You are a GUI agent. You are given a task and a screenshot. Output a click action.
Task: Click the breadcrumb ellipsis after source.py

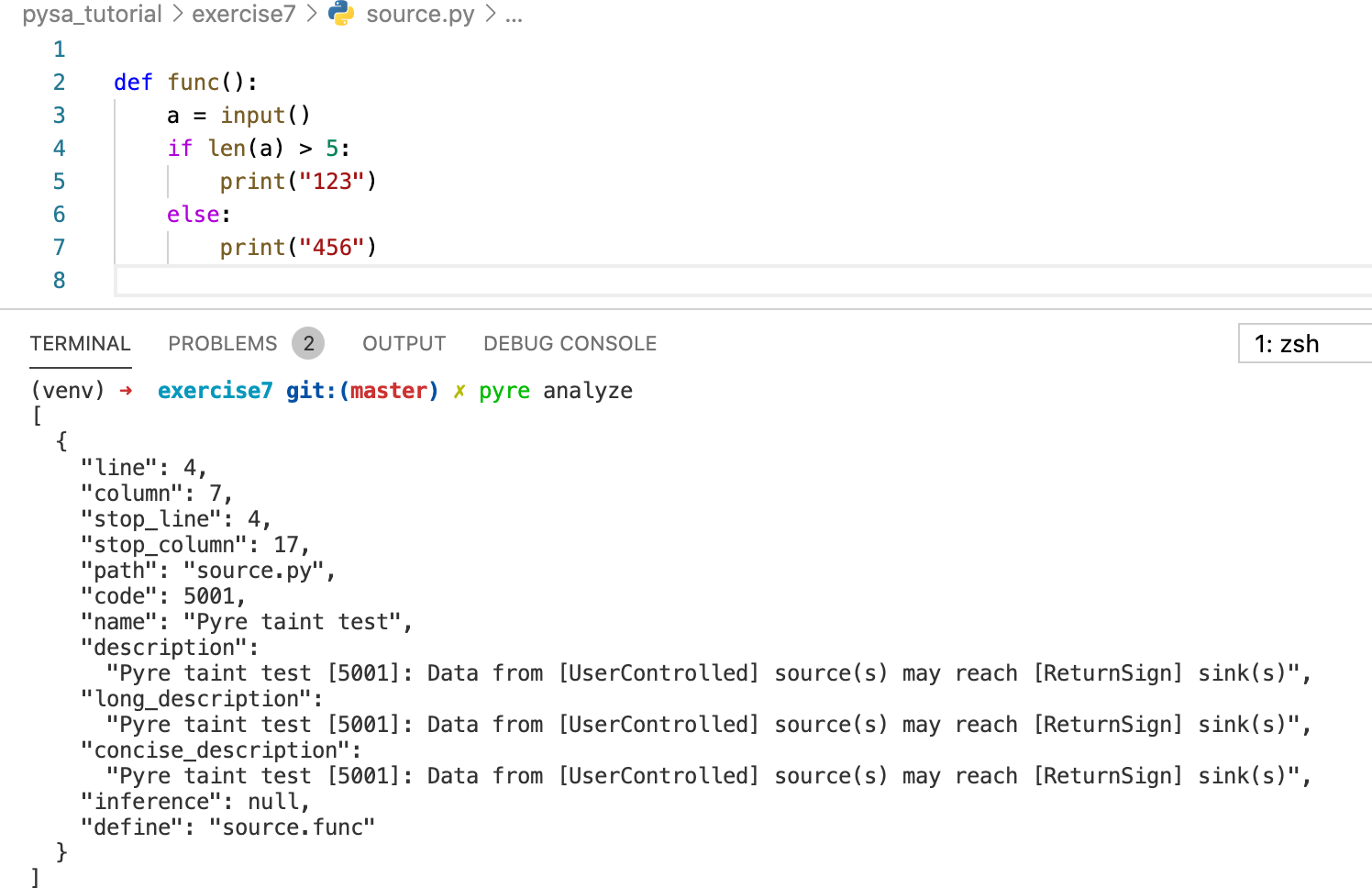[514, 16]
